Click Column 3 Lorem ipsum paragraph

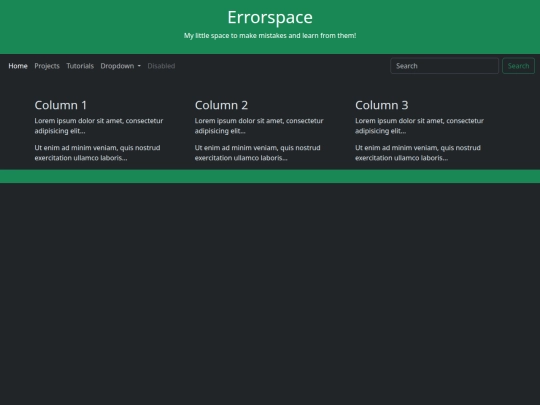coord(419,126)
